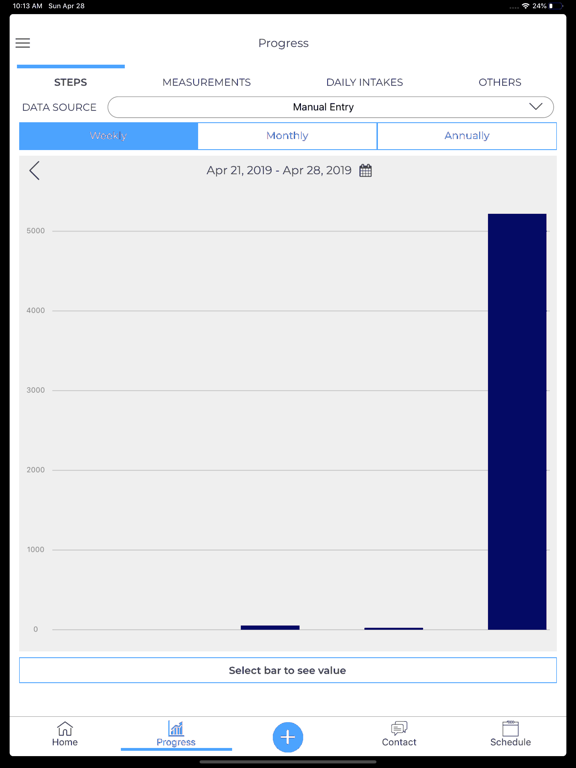576x768 pixels.
Task: Select the Monthly view
Action: coord(287,136)
